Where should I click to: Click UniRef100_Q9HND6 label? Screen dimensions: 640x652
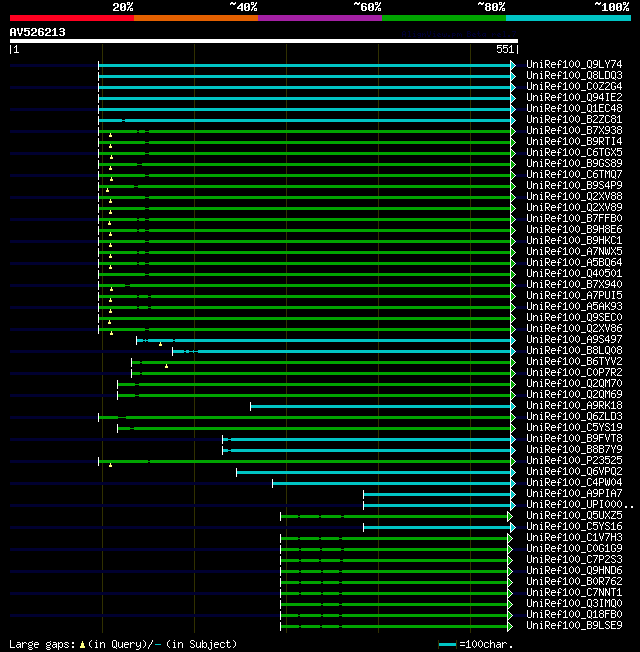[574, 570]
